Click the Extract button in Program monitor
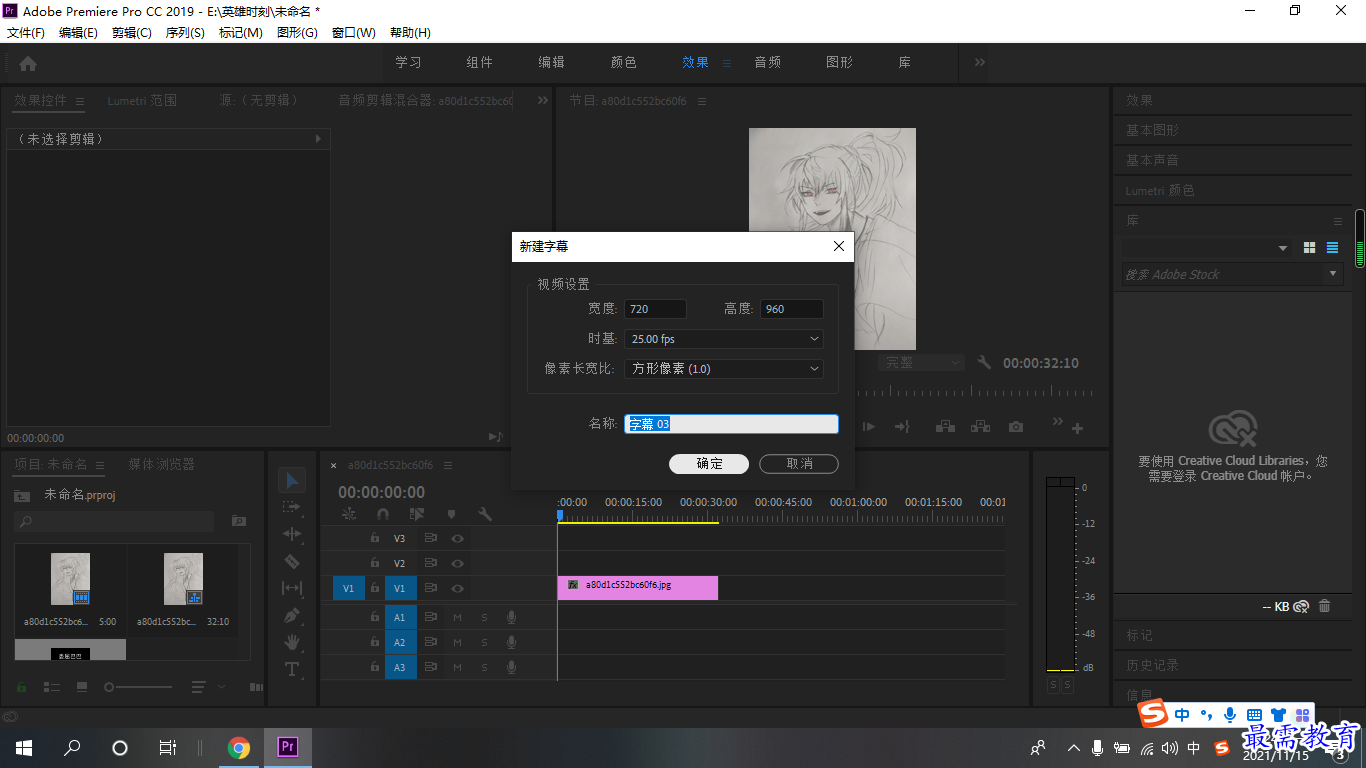Image resolution: width=1366 pixels, height=768 pixels. pos(980,427)
